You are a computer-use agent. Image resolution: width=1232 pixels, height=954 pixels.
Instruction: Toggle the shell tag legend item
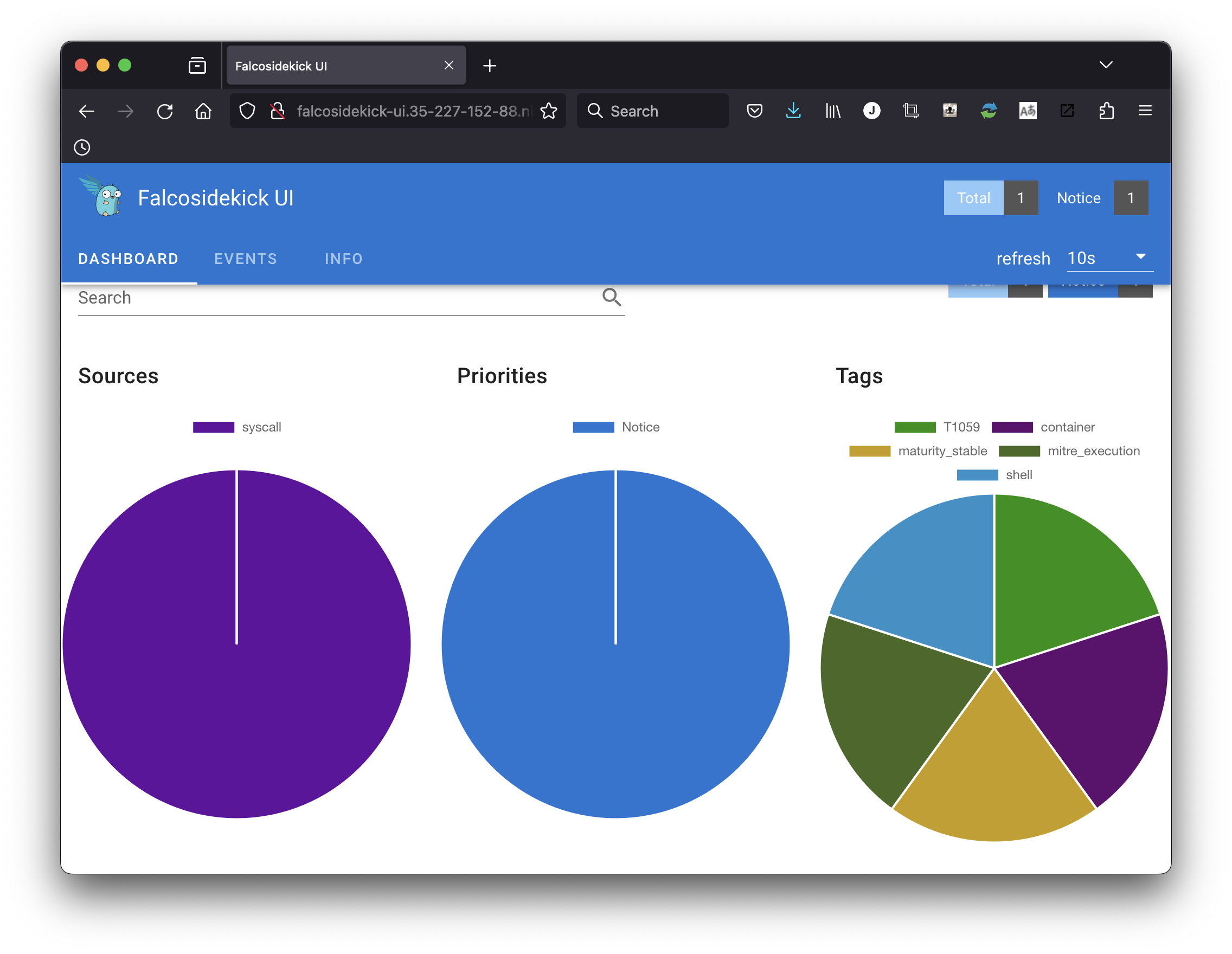994,475
